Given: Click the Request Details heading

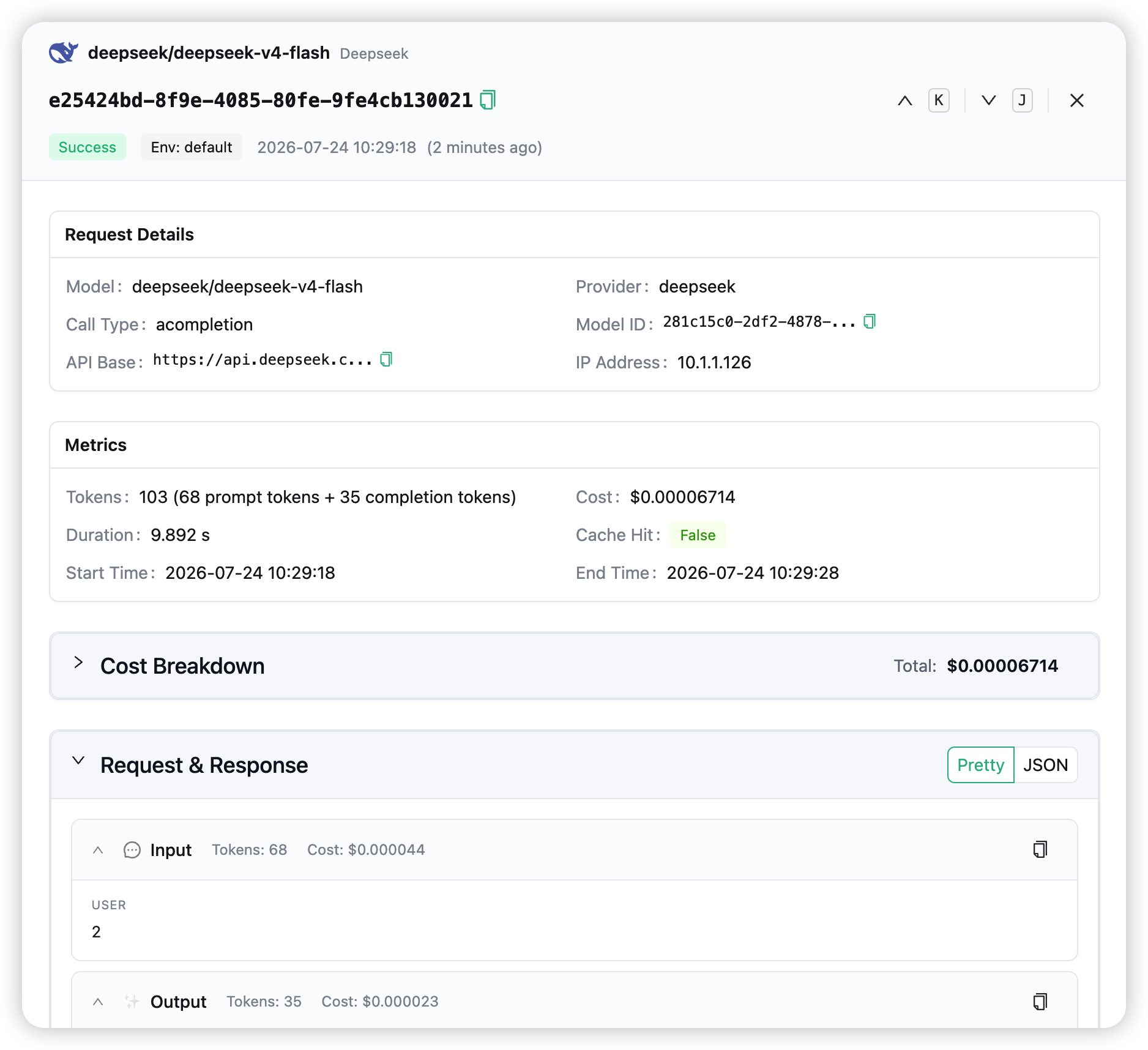Looking at the screenshot, I should tap(129, 234).
